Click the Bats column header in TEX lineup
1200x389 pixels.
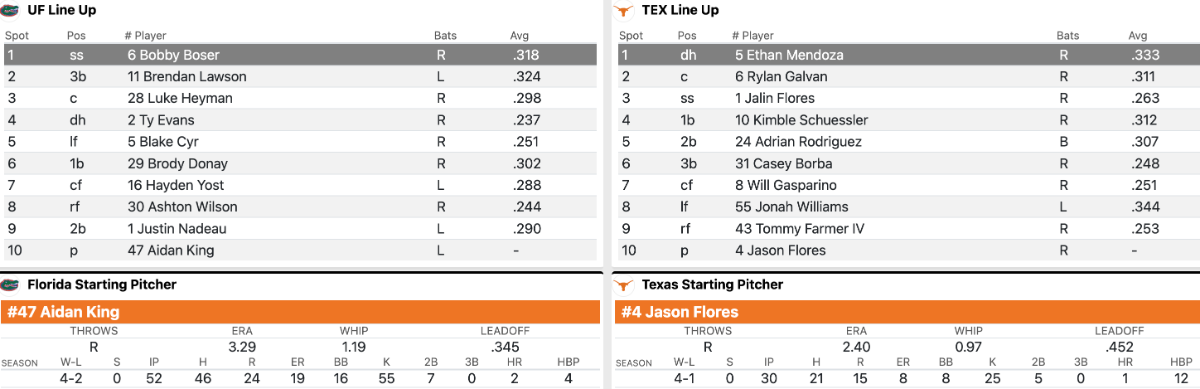click(x=1069, y=35)
